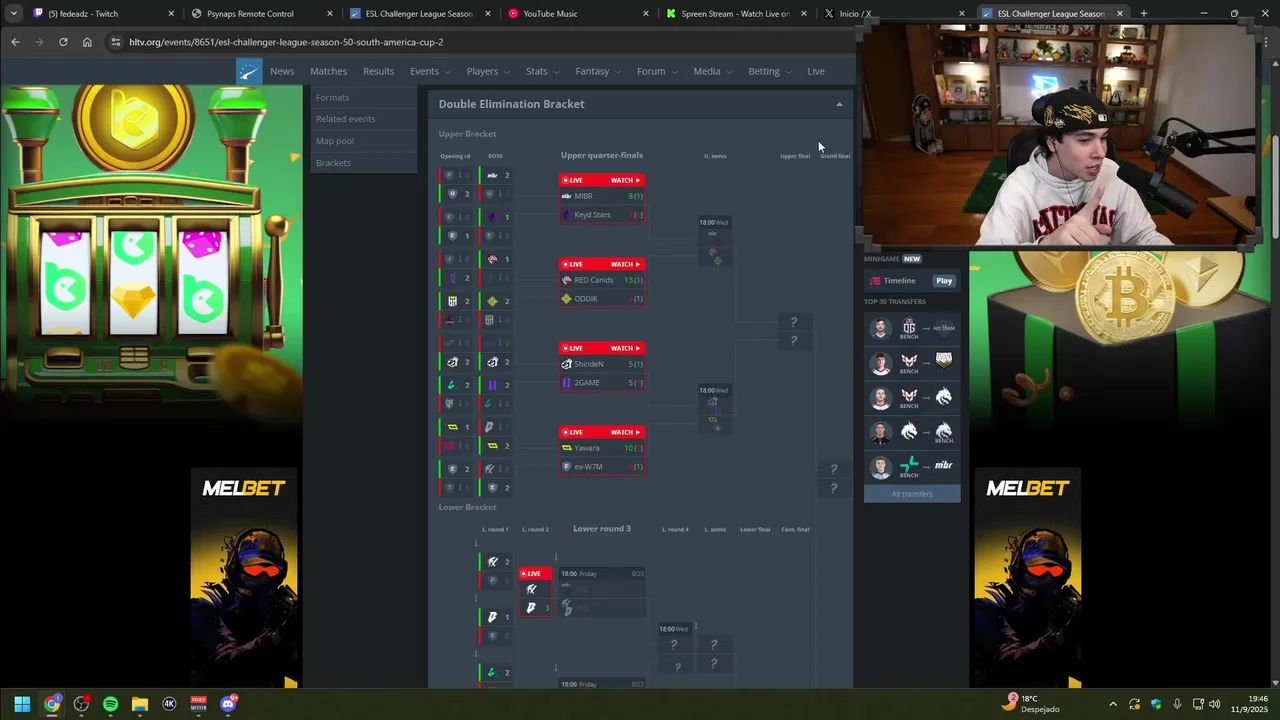Open site information icon in address bar

[x=115, y=42]
